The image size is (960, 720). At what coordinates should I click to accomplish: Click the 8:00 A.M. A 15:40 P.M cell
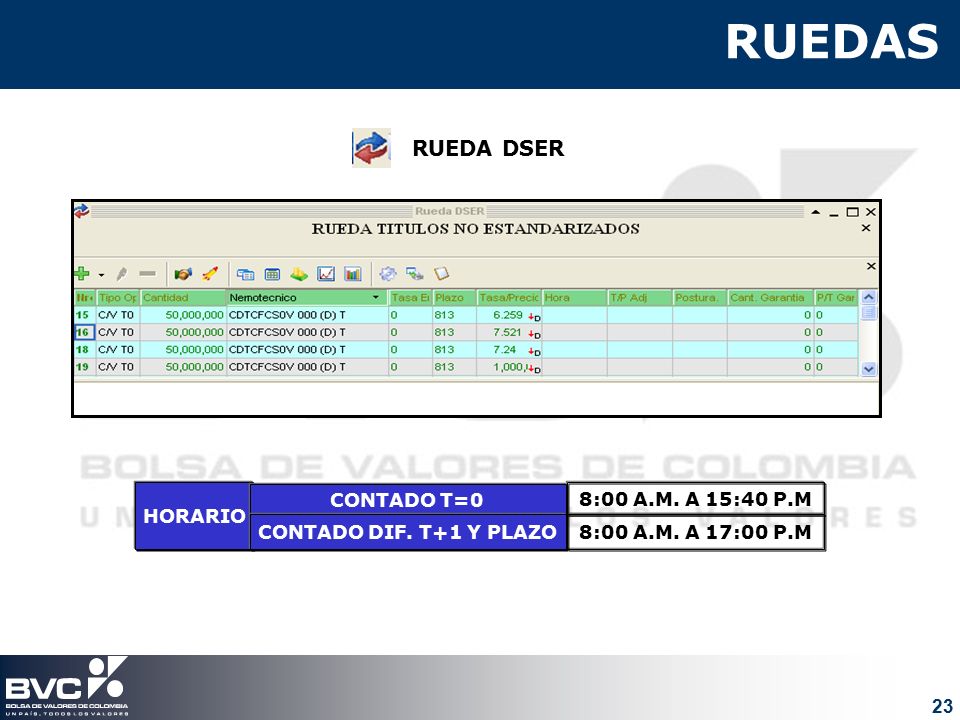coord(696,499)
